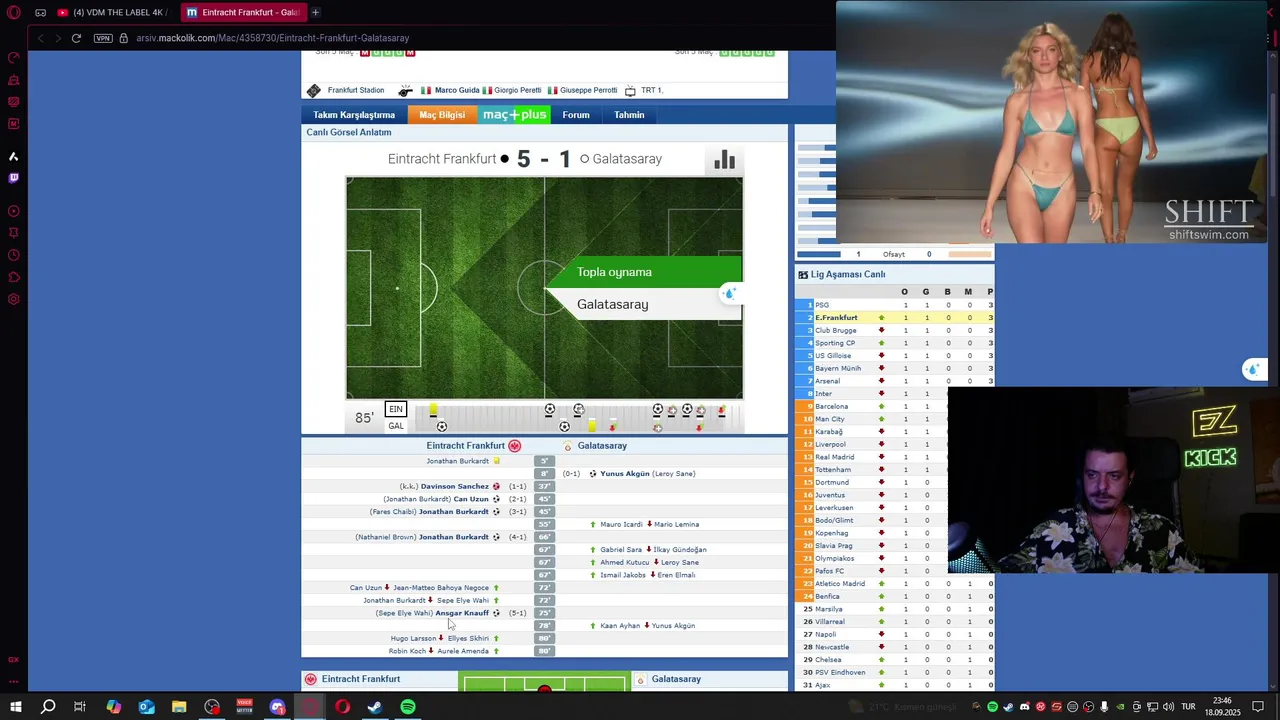Open Opera icon on taskbar

click(x=343, y=707)
